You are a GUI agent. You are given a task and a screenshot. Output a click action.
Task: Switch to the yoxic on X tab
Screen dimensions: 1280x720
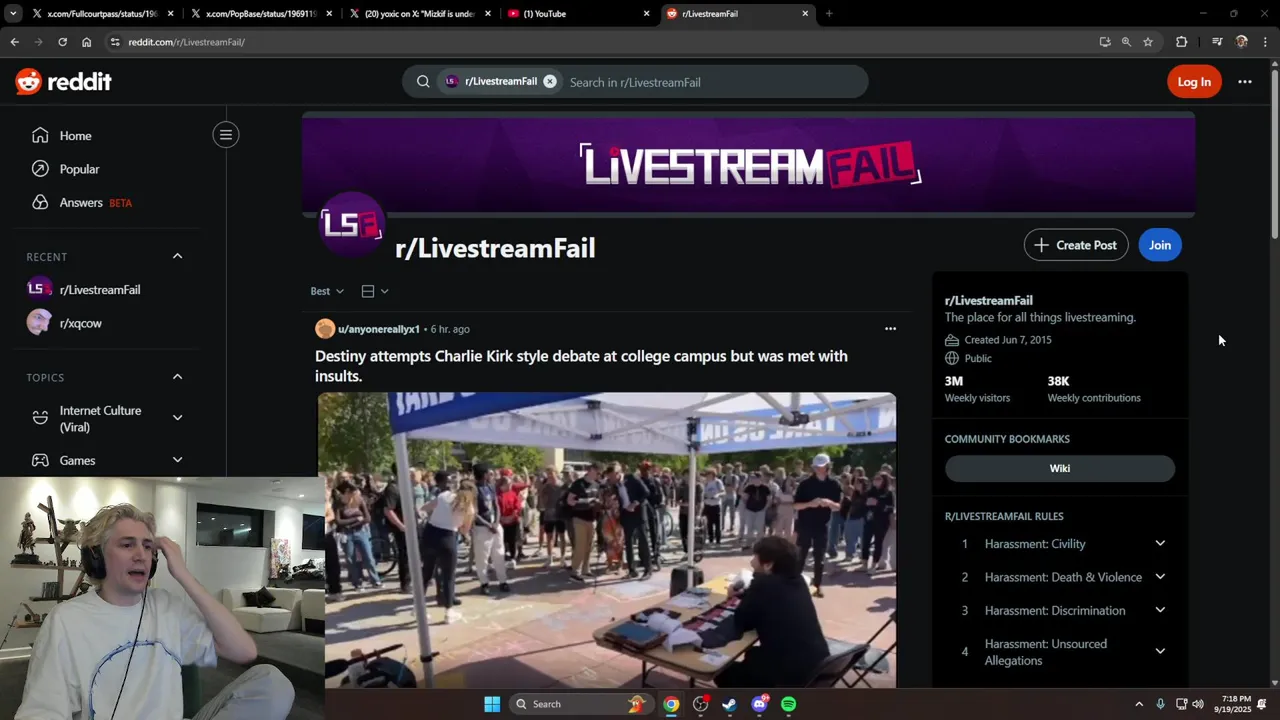pyautogui.click(x=419, y=14)
